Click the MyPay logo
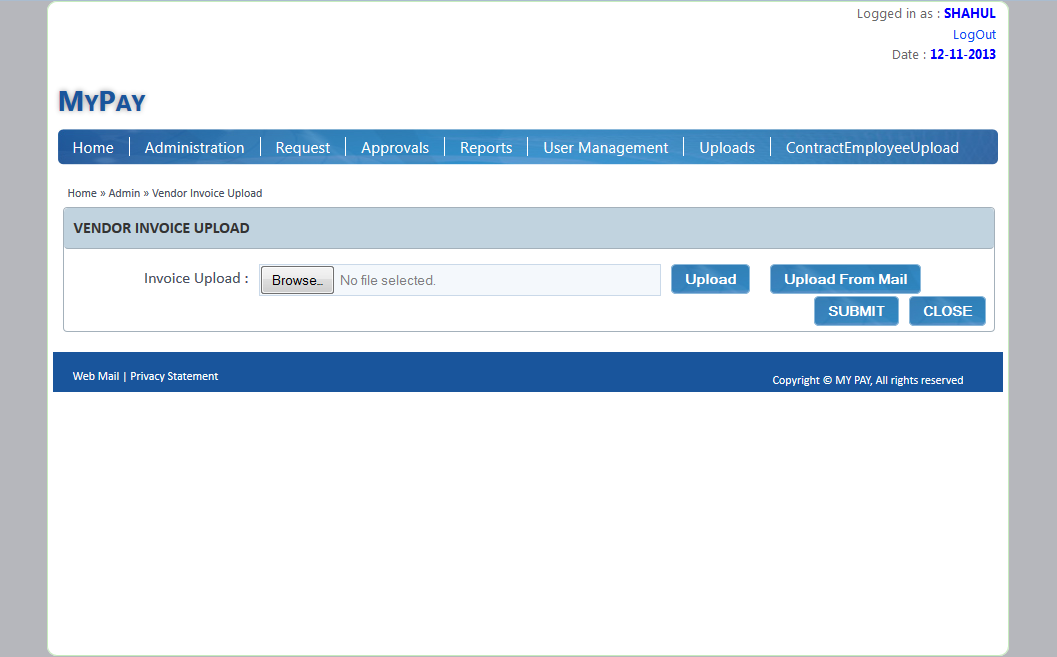The width and height of the screenshot is (1057, 657). [x=102, y=101]
